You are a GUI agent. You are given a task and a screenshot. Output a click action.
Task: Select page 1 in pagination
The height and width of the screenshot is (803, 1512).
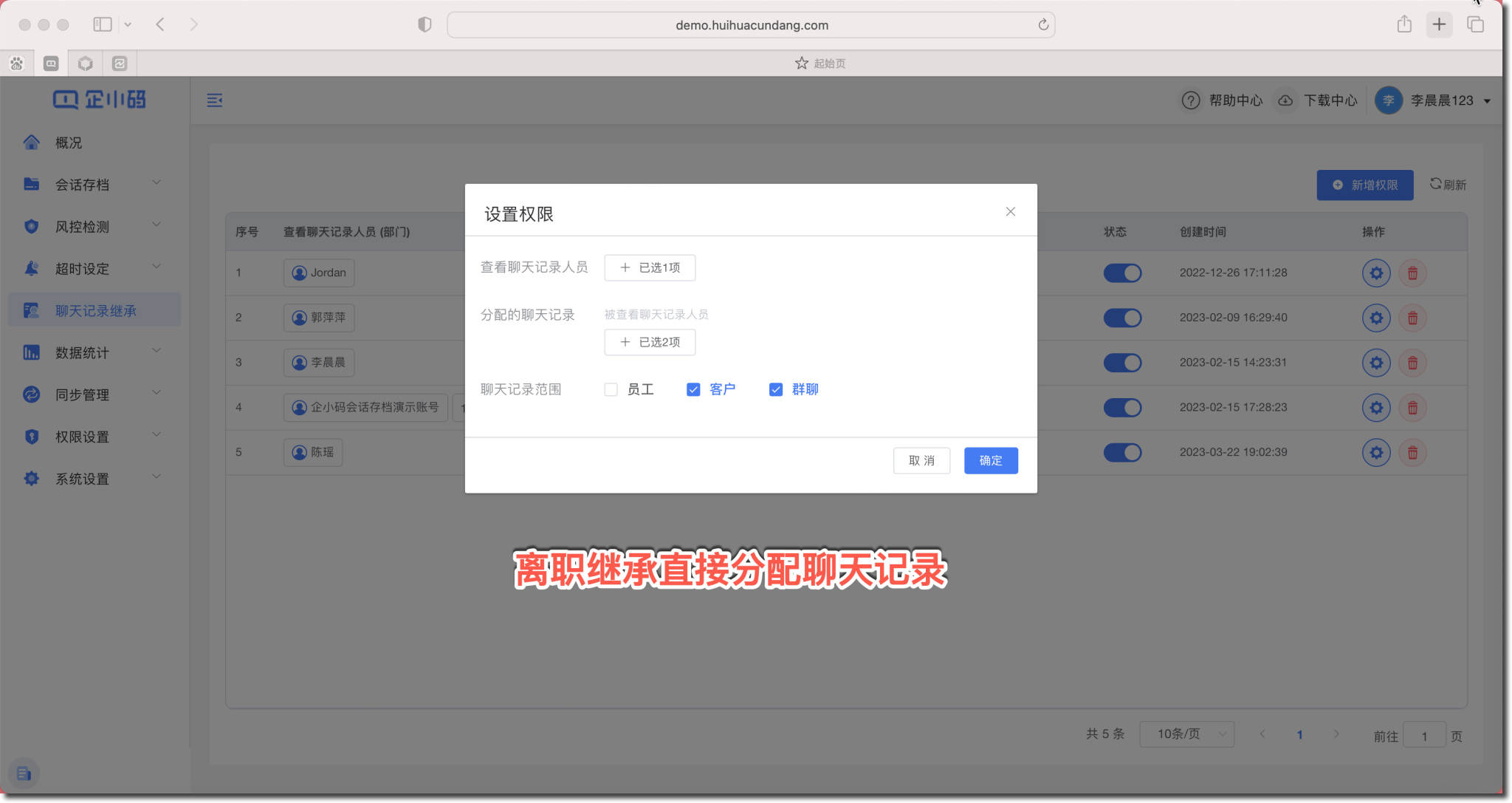[1299, 734]
